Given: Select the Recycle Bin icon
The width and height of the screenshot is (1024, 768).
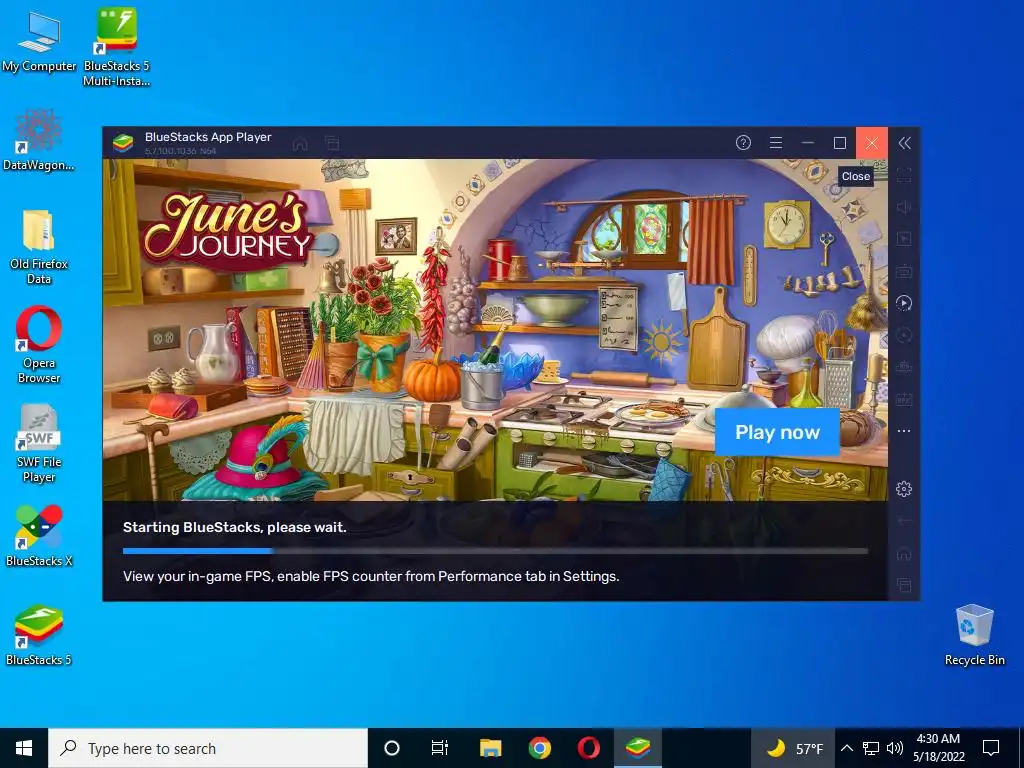Looking at the screenshot, I should 974,635.
